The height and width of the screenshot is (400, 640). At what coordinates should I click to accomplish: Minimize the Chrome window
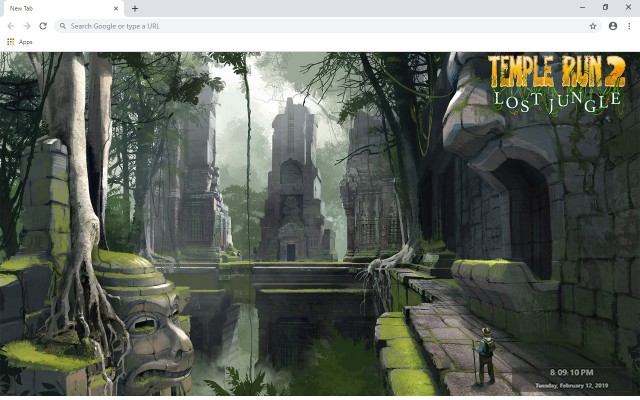(x=582, y=7)
